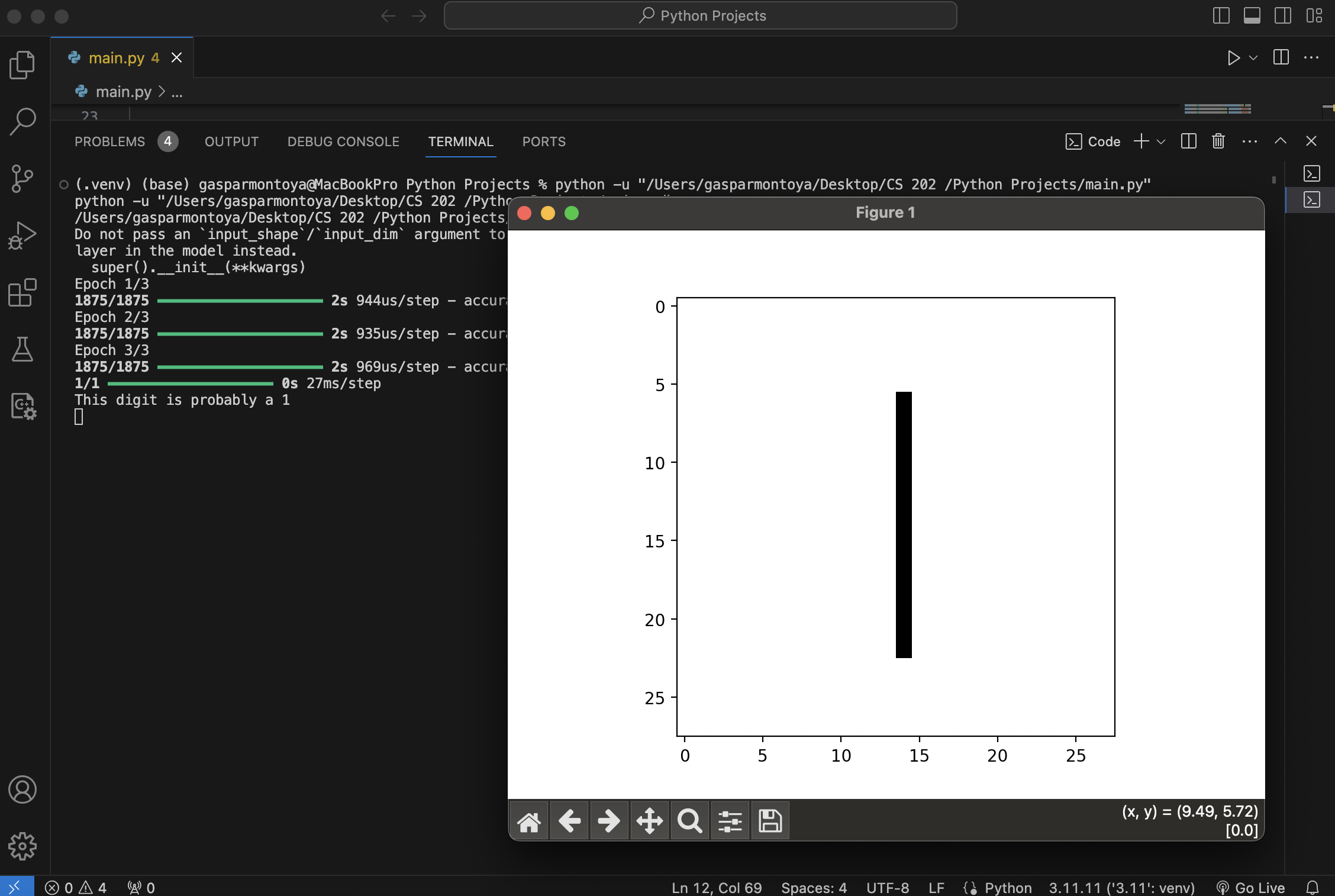Change indentation via Spaces: 4

click(x=814, y=887)
